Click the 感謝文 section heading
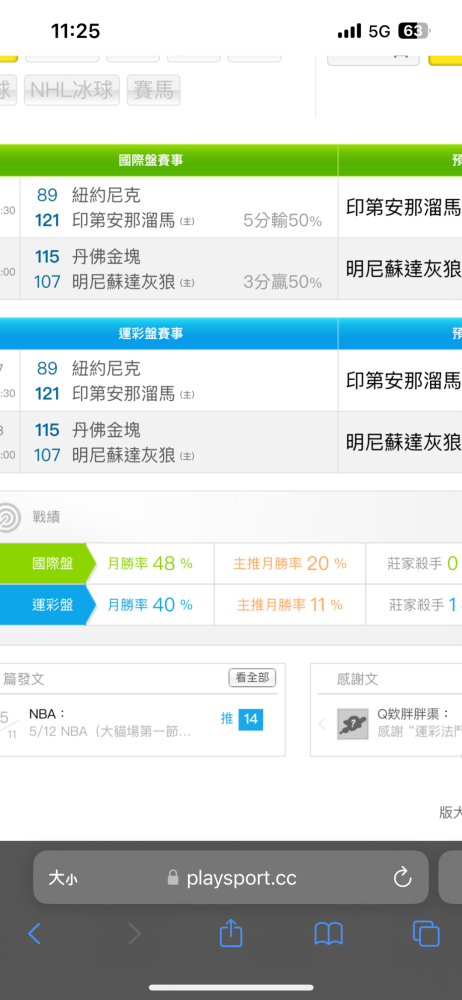The image size is (462, 1000). [x=357, y=679]
